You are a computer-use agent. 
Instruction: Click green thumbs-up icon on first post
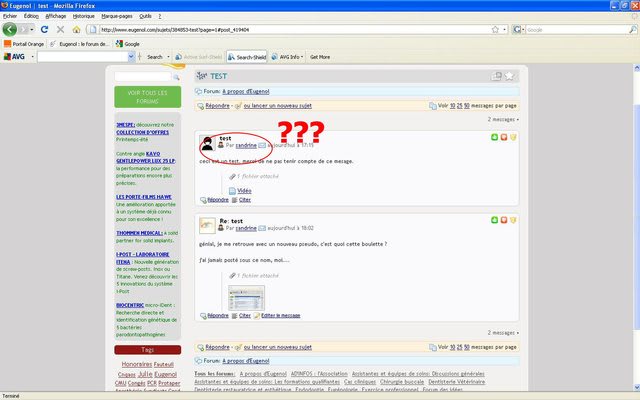click(x=494, y=138)
